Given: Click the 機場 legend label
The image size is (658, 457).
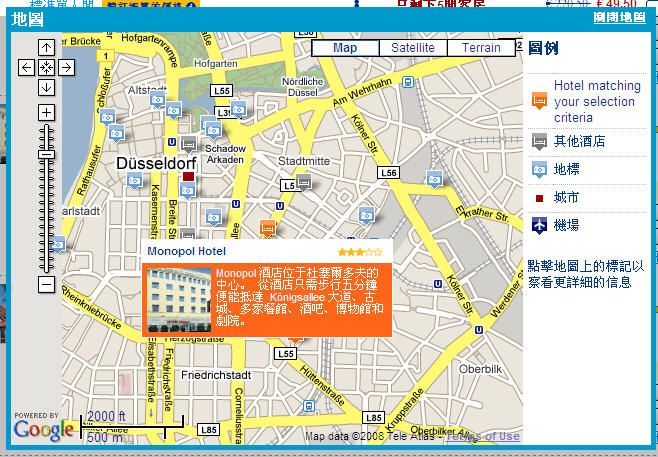Looking at the screenshot, I should point(567,225).
